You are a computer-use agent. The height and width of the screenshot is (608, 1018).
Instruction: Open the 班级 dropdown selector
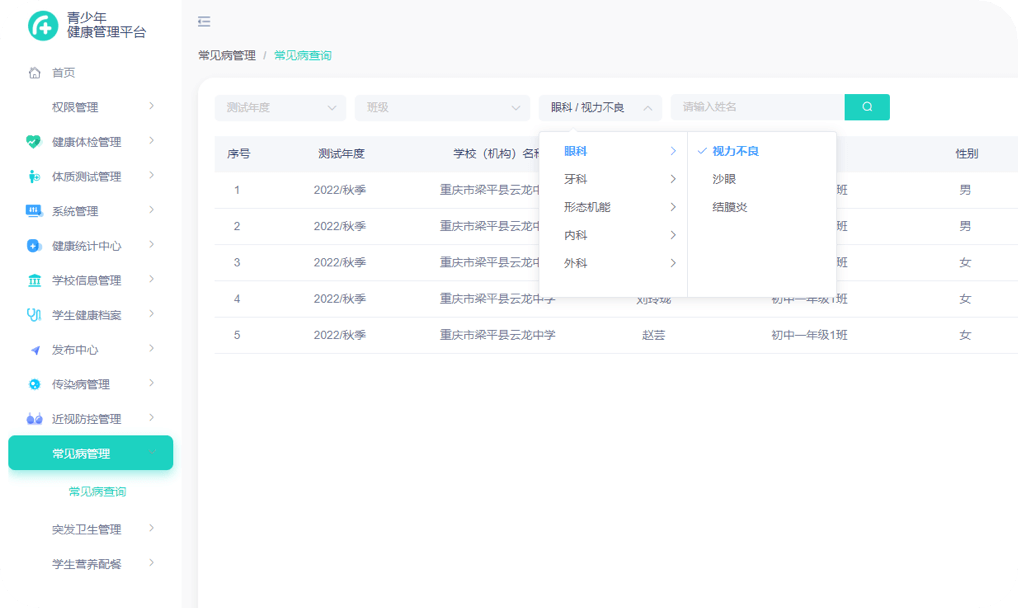[442, 108]
